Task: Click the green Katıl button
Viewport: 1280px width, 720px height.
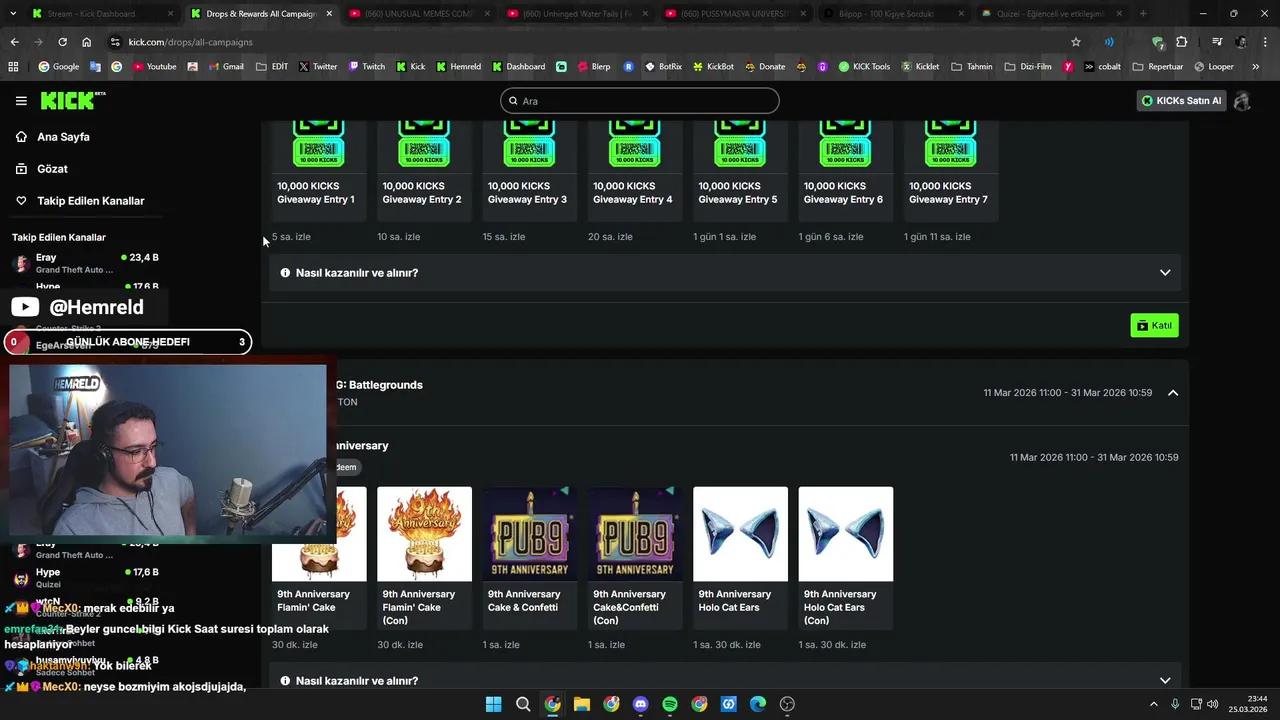Action: pyautogui.click(x=1154, y=325)
